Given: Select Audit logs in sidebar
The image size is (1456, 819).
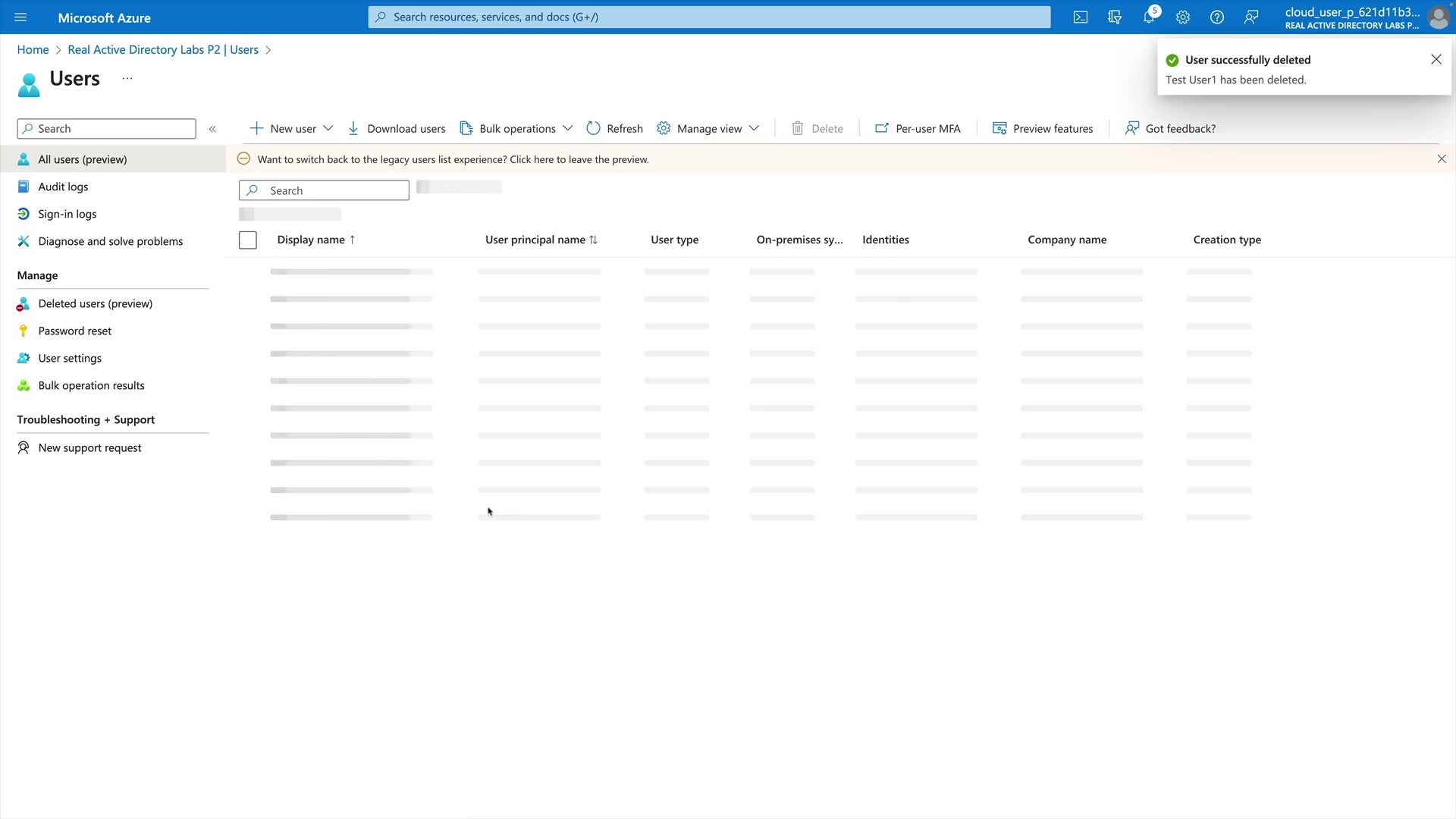Looking at the screenshot, I should point(63,187).
